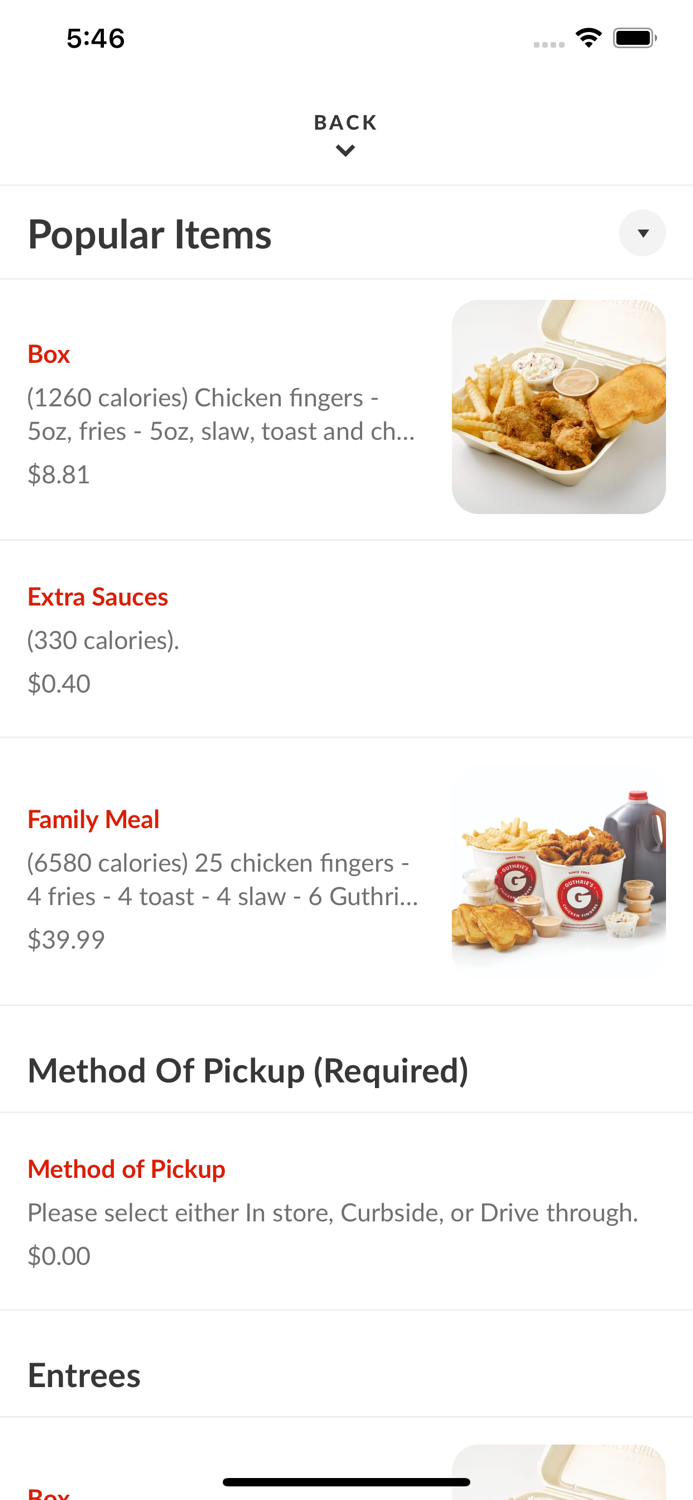
Task: Tap the $8.81 price on Box
Action: click(58, 475)
